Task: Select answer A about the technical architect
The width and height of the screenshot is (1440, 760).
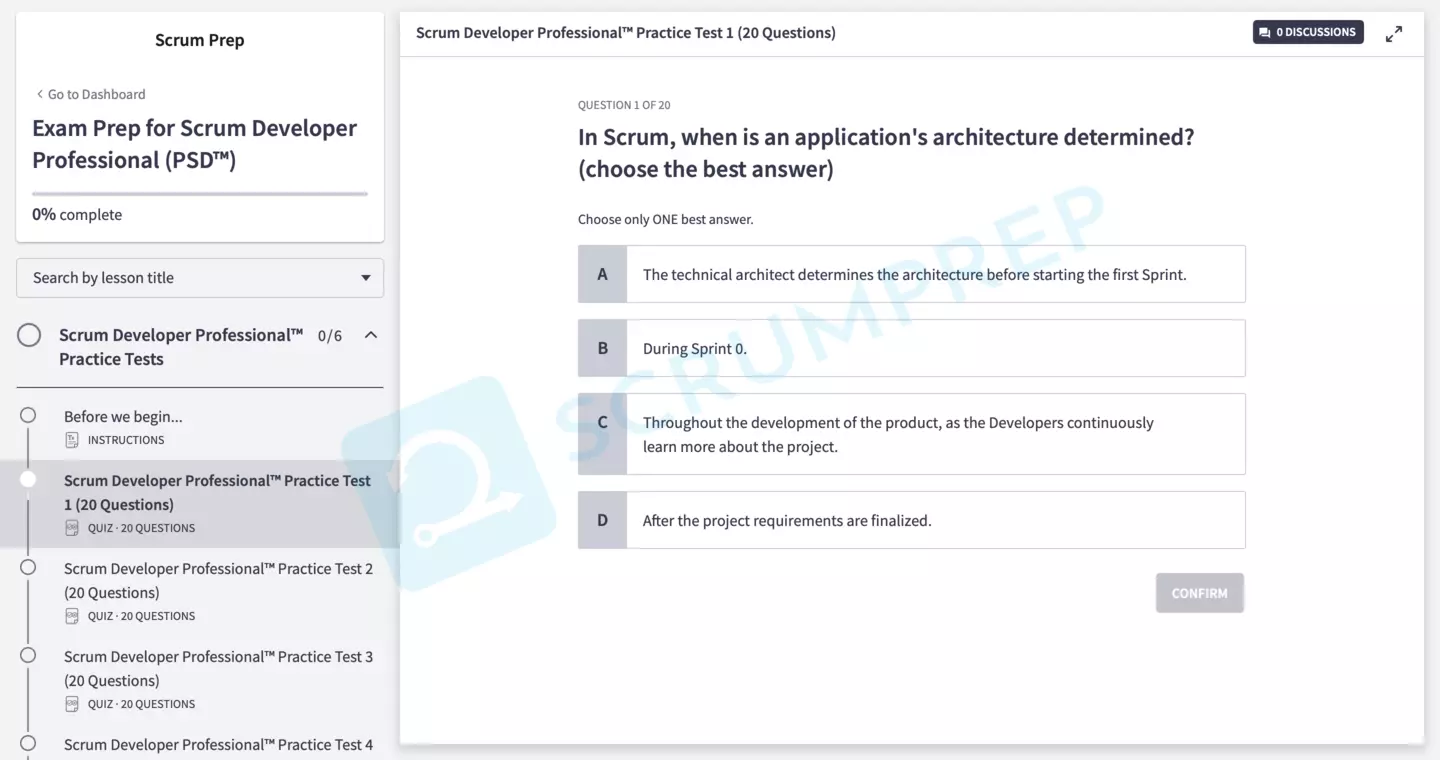Action: (912, 274)
